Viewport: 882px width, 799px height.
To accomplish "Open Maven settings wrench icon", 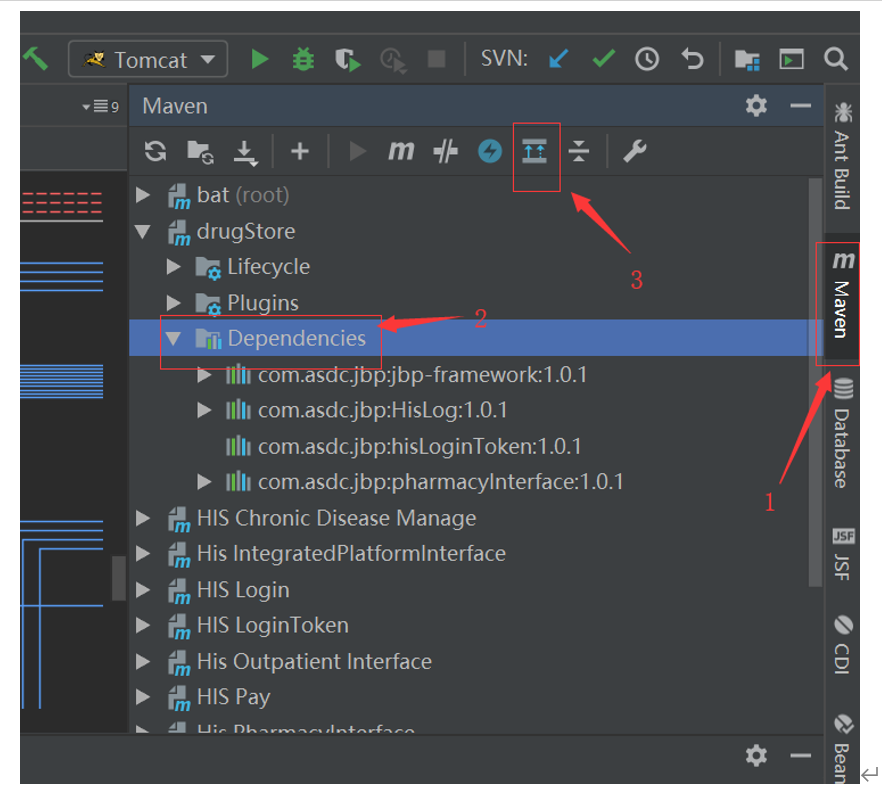I will pos(634,151).
